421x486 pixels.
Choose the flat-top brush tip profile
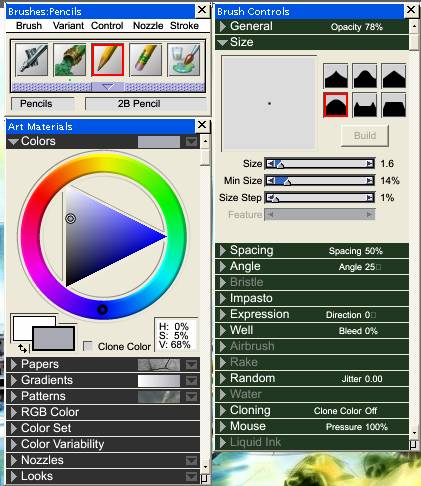pos(394,105)
